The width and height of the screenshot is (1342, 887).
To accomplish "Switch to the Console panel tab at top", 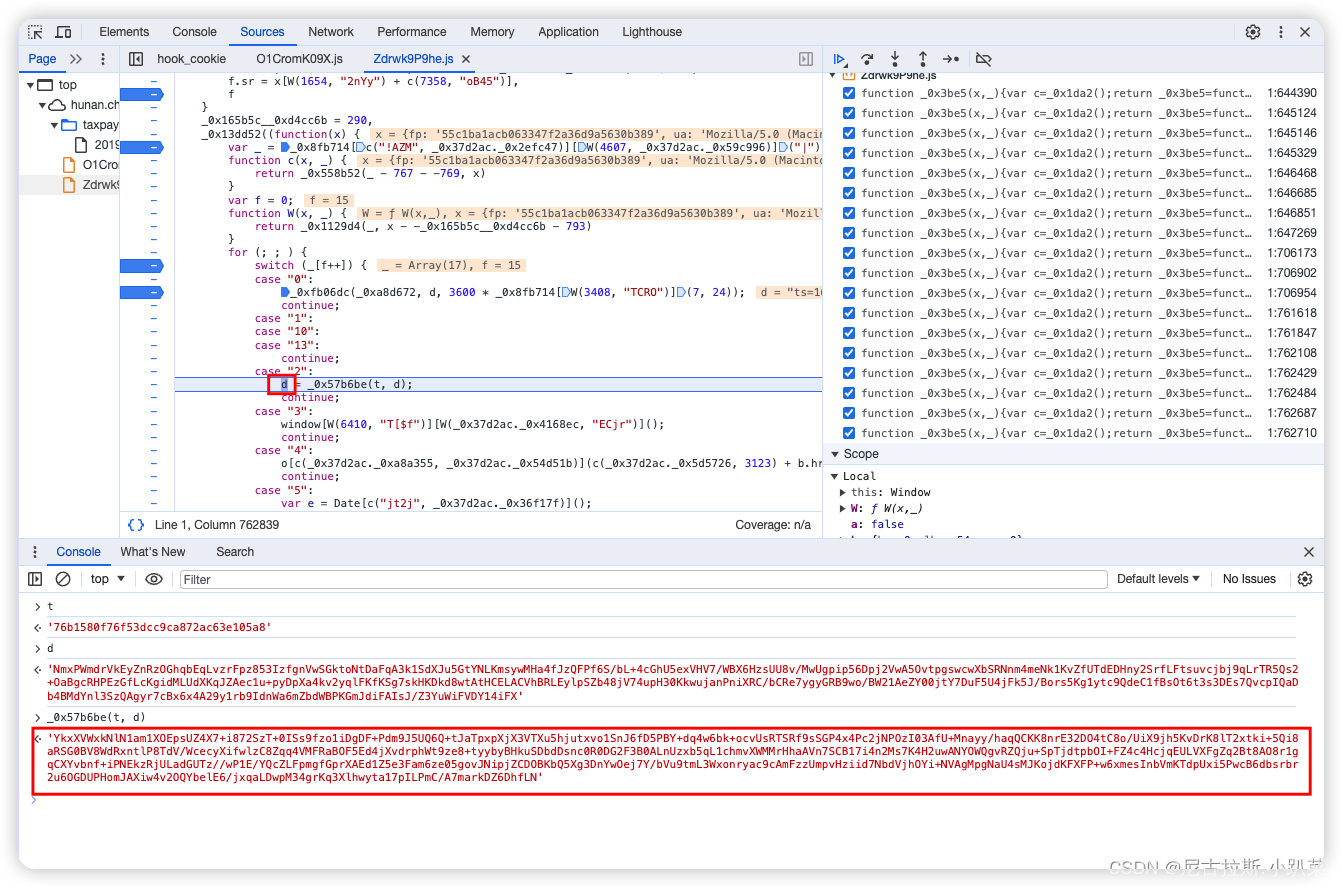I will pos(194,32).
